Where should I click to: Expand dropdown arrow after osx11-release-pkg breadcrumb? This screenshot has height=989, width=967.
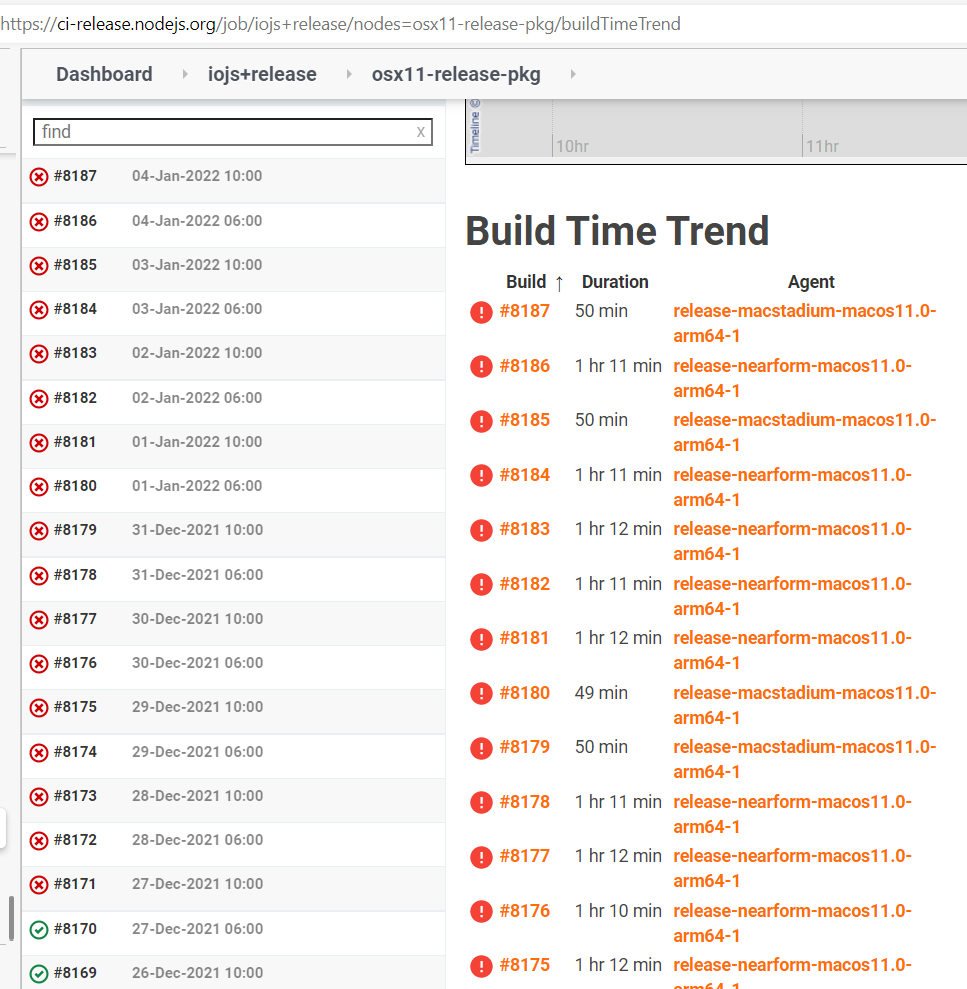tap(573, 74)
